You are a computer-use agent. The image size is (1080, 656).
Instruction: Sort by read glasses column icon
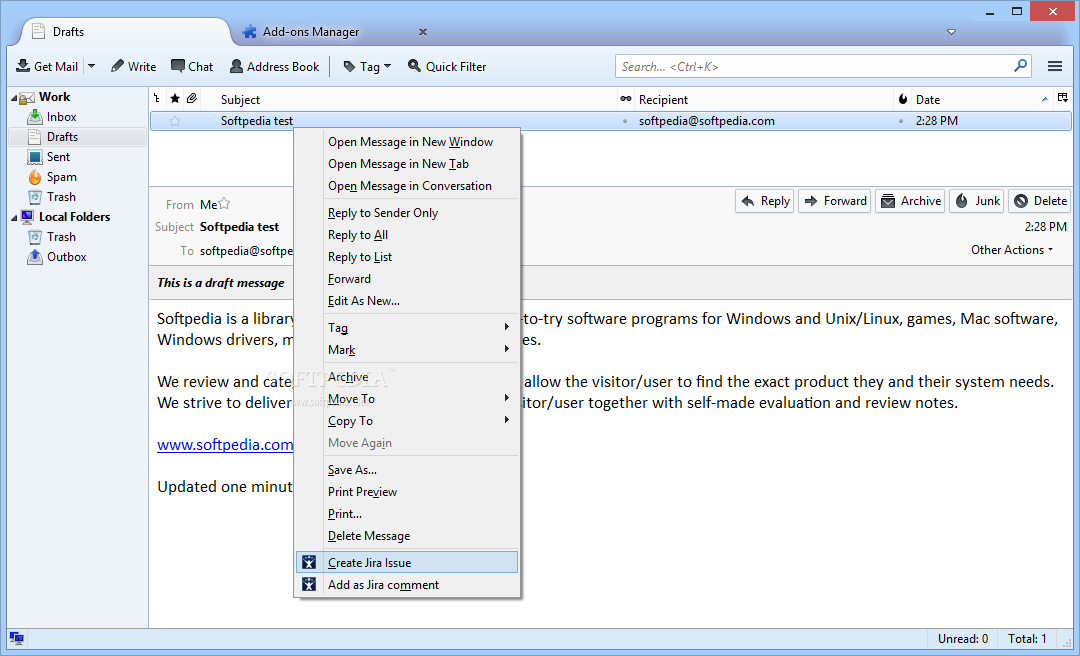[x=625, y=99]
